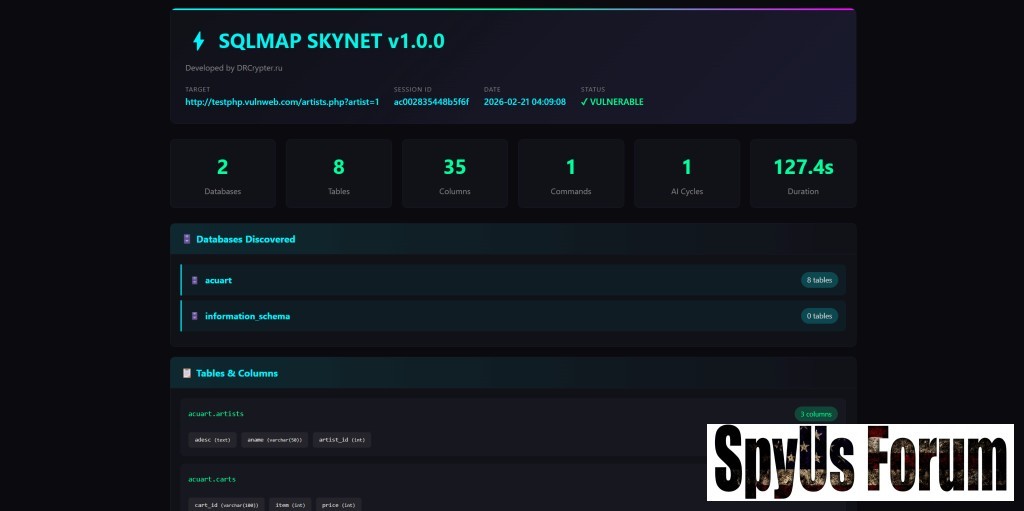The width and height of the screenshot is (1024, 511).
Task: Select the acuart.carts table heading
Action: pos(212,479)
